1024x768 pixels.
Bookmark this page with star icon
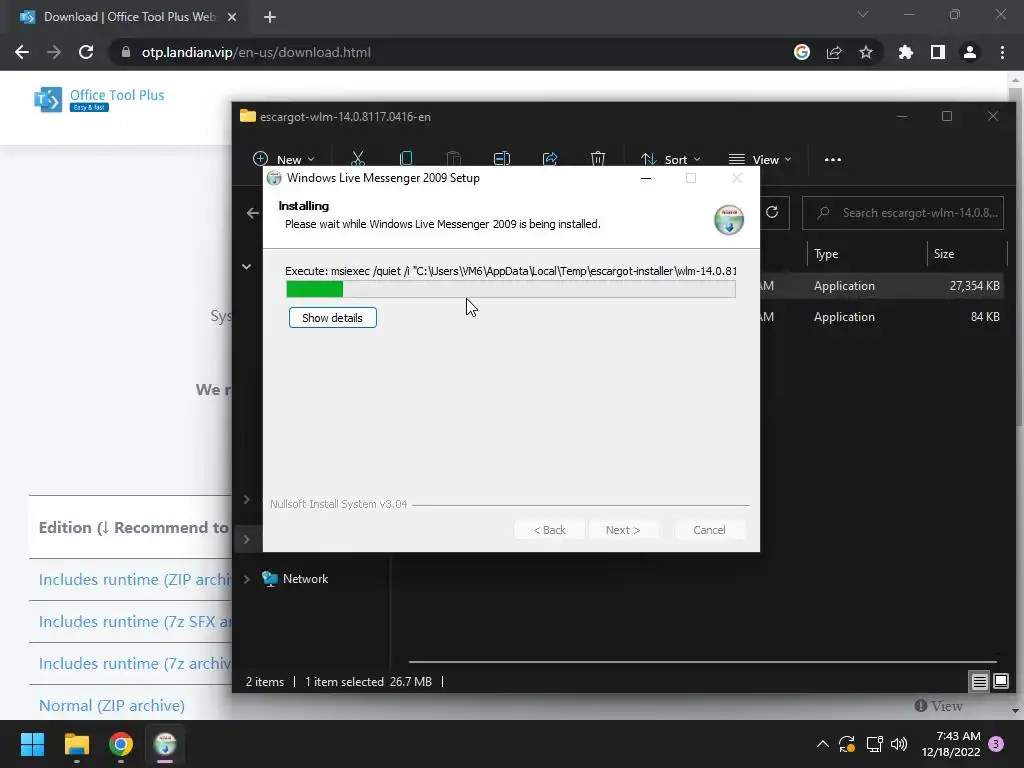tap(866, 52)
